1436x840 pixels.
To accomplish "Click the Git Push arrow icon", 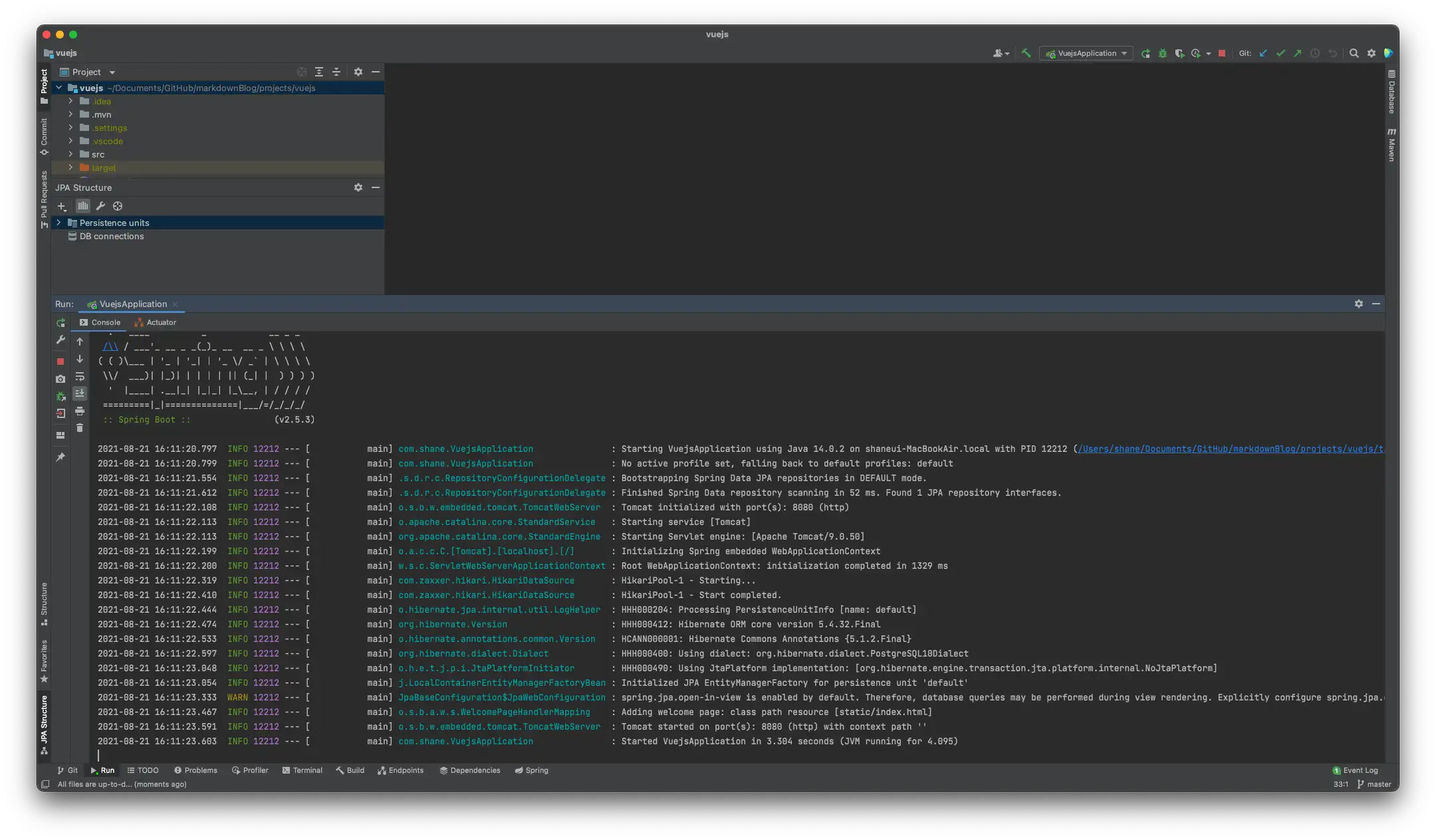I will tap(1298, 53).
